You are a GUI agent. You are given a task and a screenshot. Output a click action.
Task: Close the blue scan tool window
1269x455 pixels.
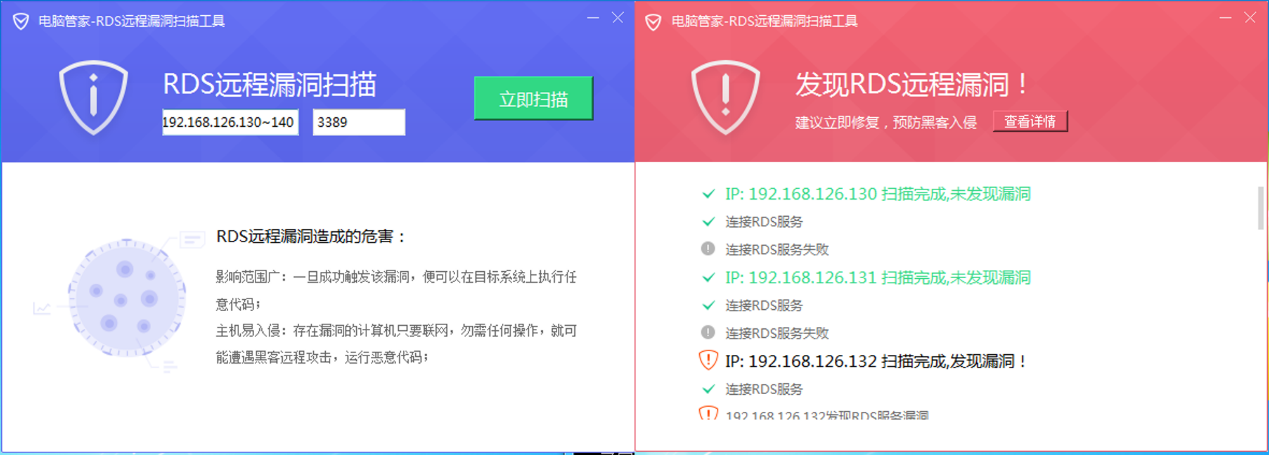click(x=619, y=18)
